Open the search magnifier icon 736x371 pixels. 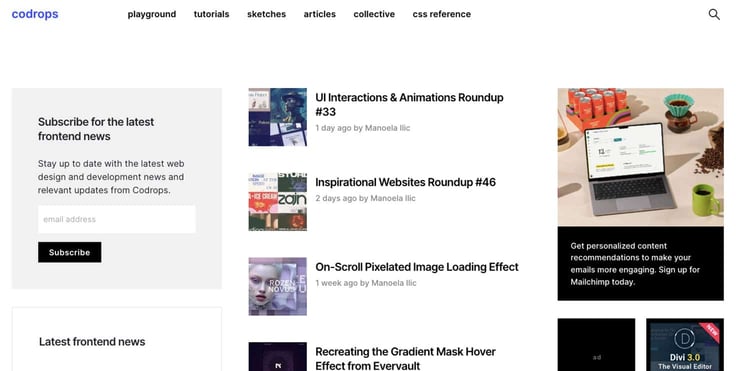714,14
